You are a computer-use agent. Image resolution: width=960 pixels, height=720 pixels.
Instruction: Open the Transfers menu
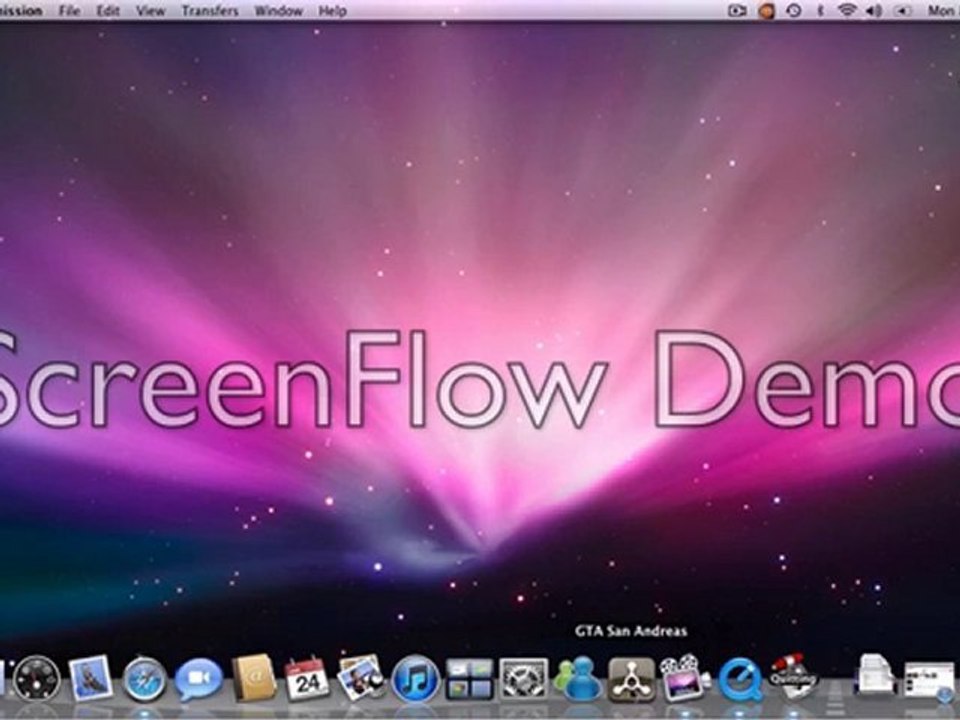(x=209, y=11)
